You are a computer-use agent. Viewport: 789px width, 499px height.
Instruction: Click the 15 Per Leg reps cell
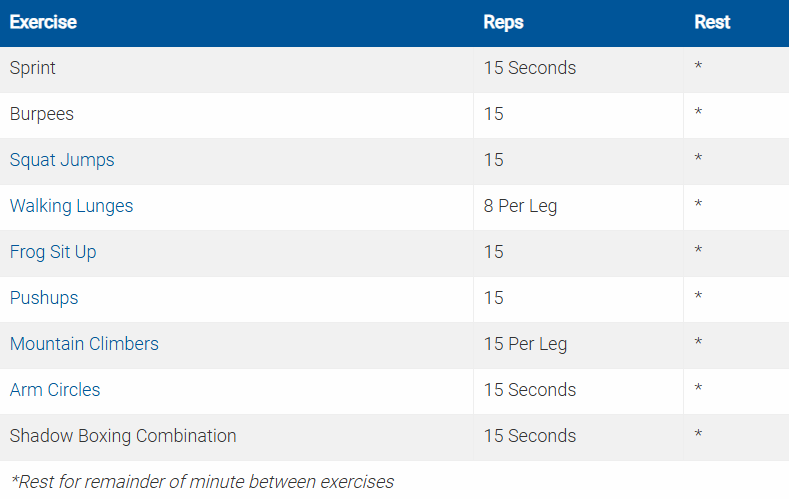(x=525, y=344)
